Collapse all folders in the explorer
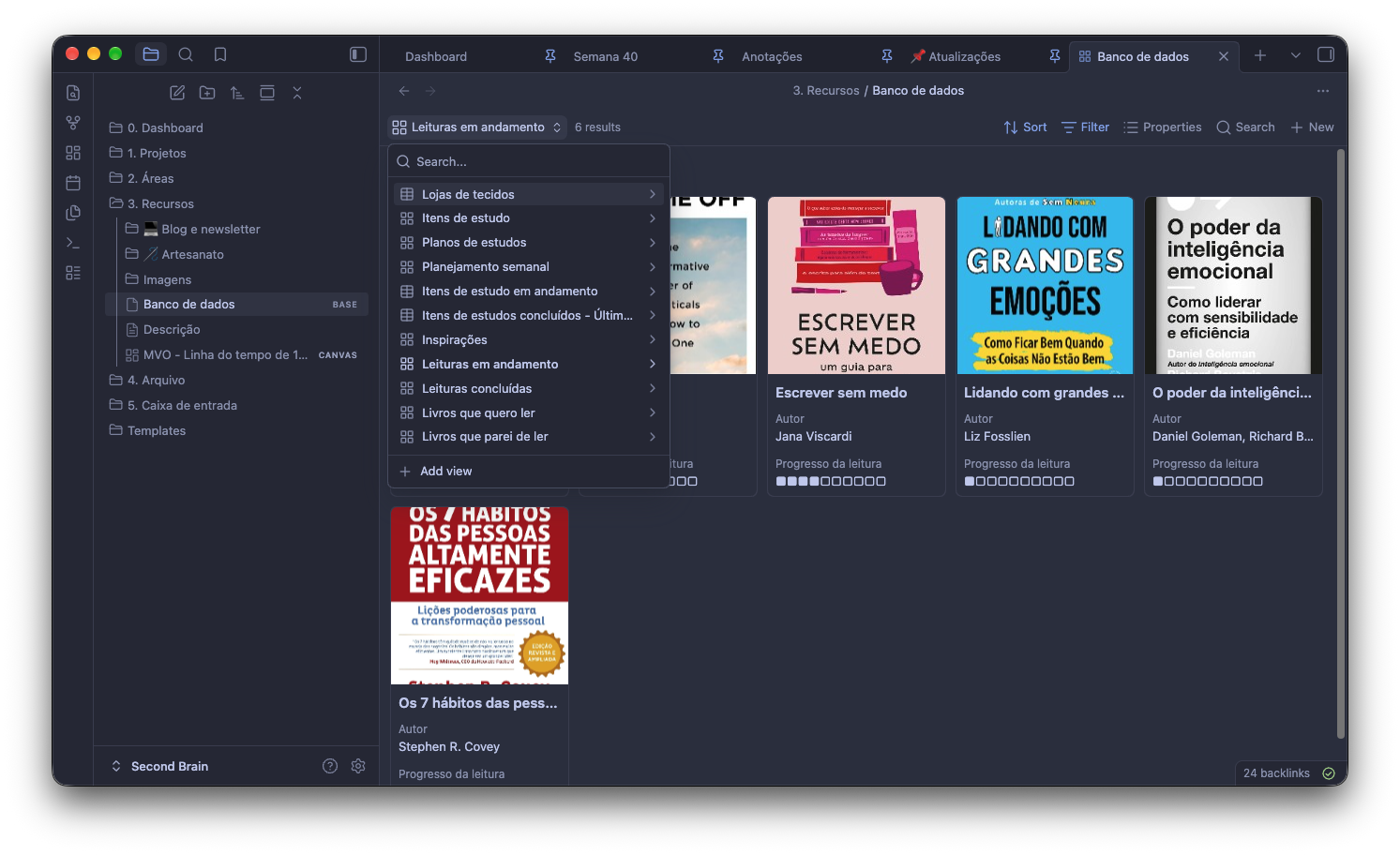The height and width of the screenshot is (855, 1400). 297,93
